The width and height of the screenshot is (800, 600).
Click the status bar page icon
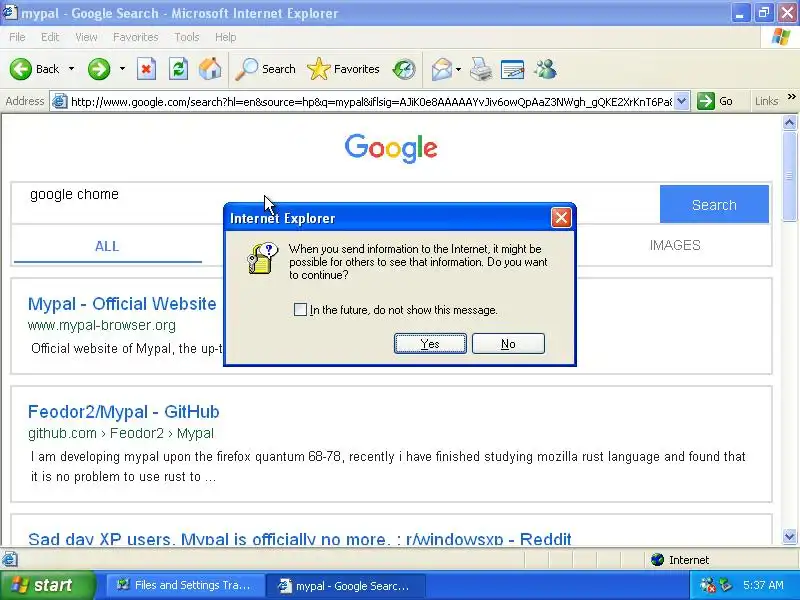tap(10, 560)
